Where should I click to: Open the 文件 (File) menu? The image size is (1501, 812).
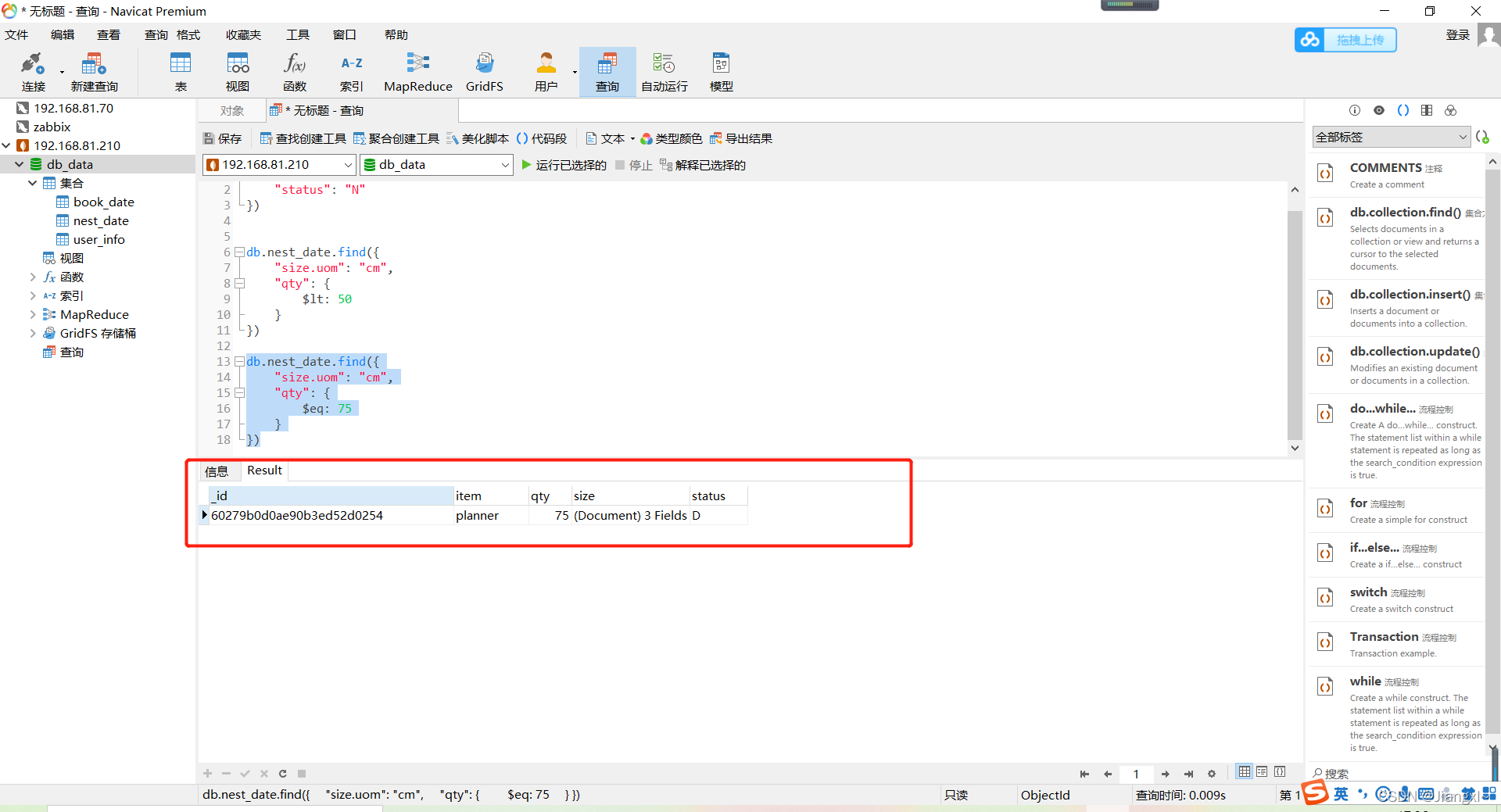click(16, 34)
